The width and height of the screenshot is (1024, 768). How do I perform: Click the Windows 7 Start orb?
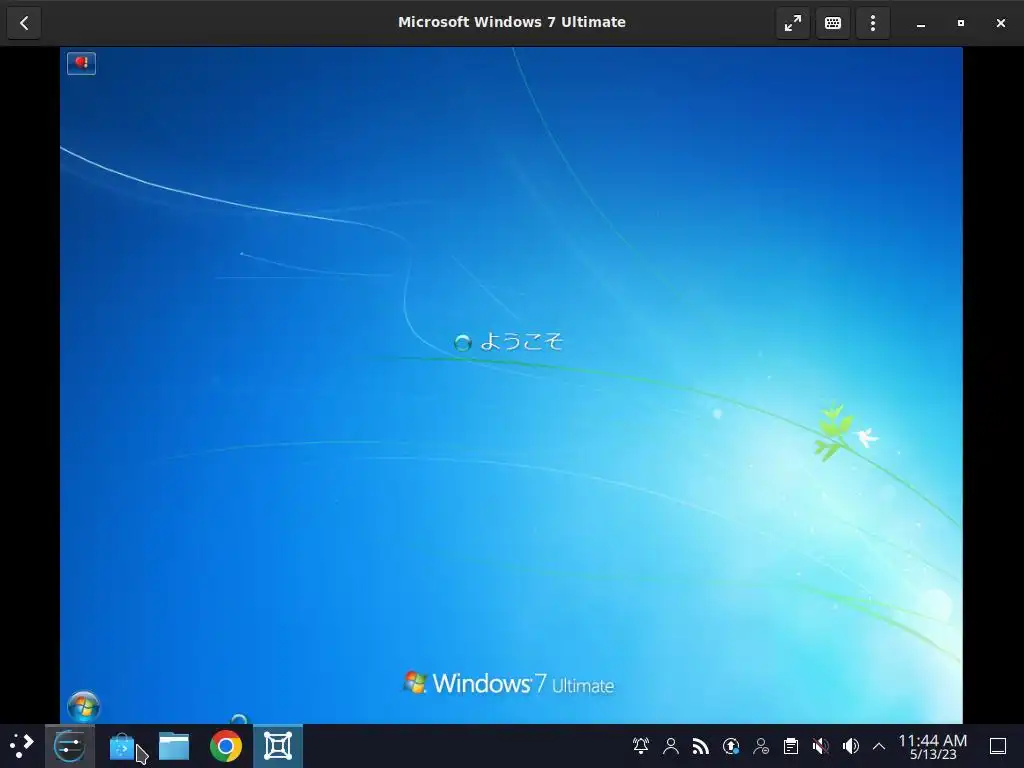point(84,706)
